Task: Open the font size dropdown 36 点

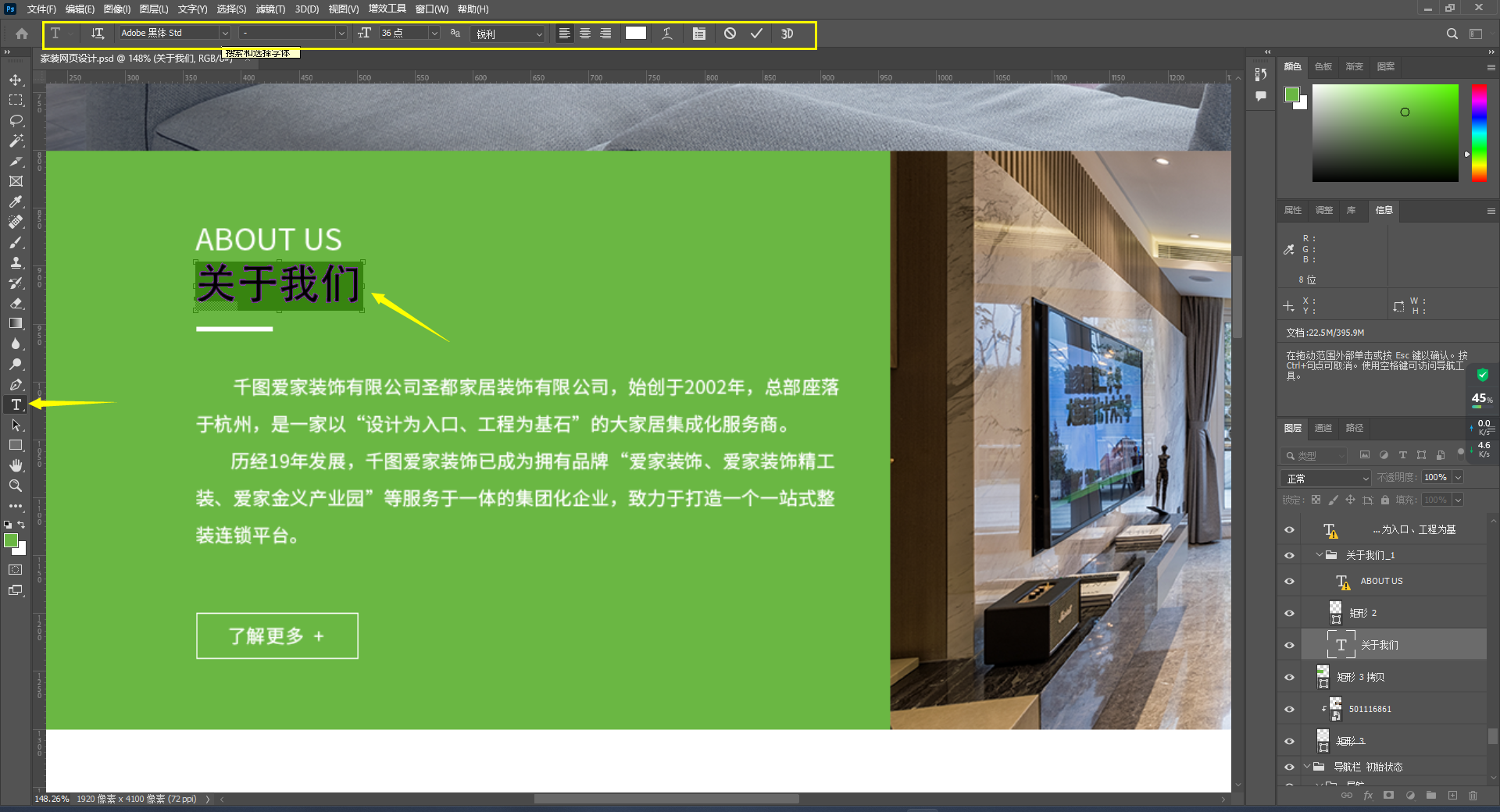Action: [x=434, y=34]
